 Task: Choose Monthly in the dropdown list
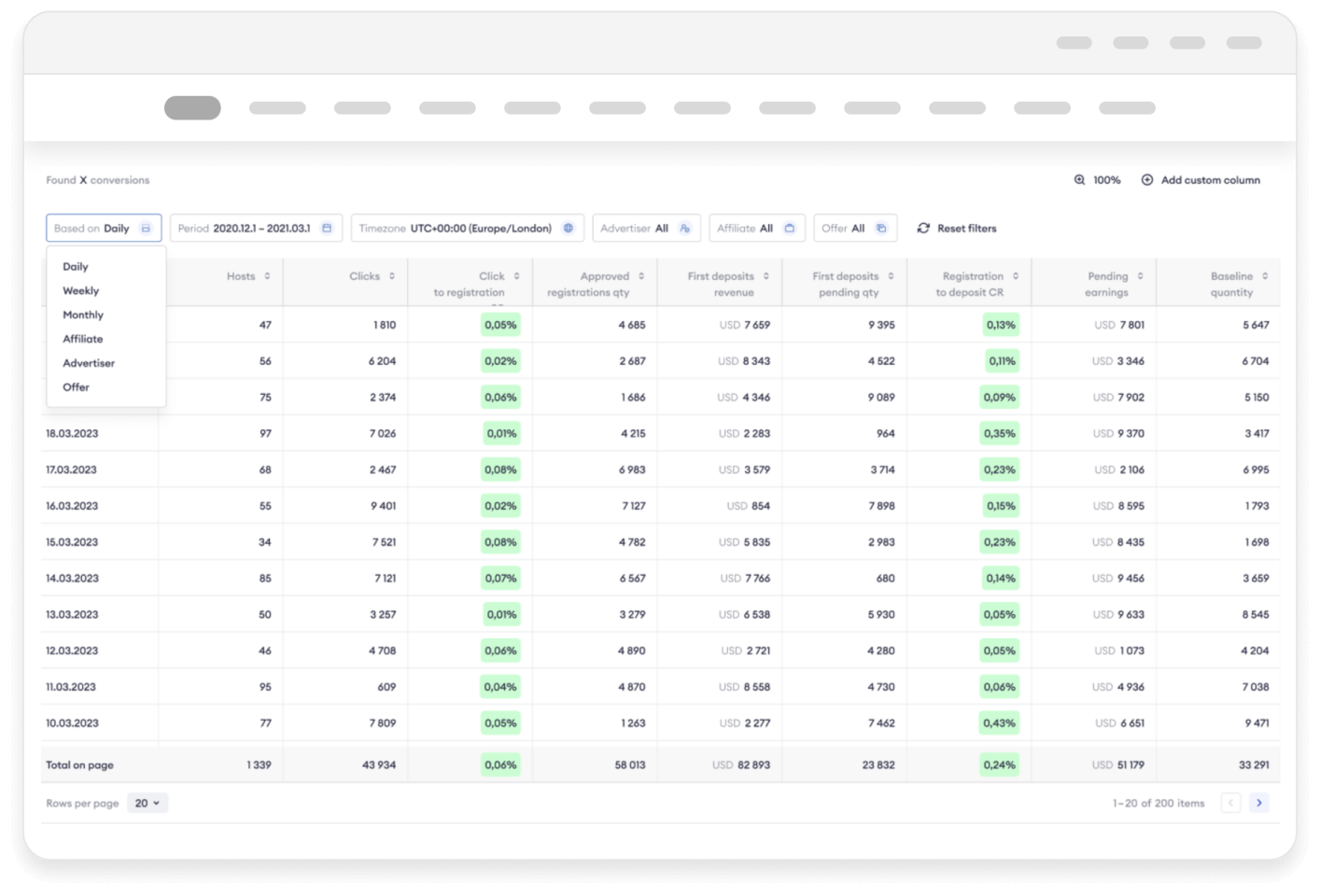(83, 315)
